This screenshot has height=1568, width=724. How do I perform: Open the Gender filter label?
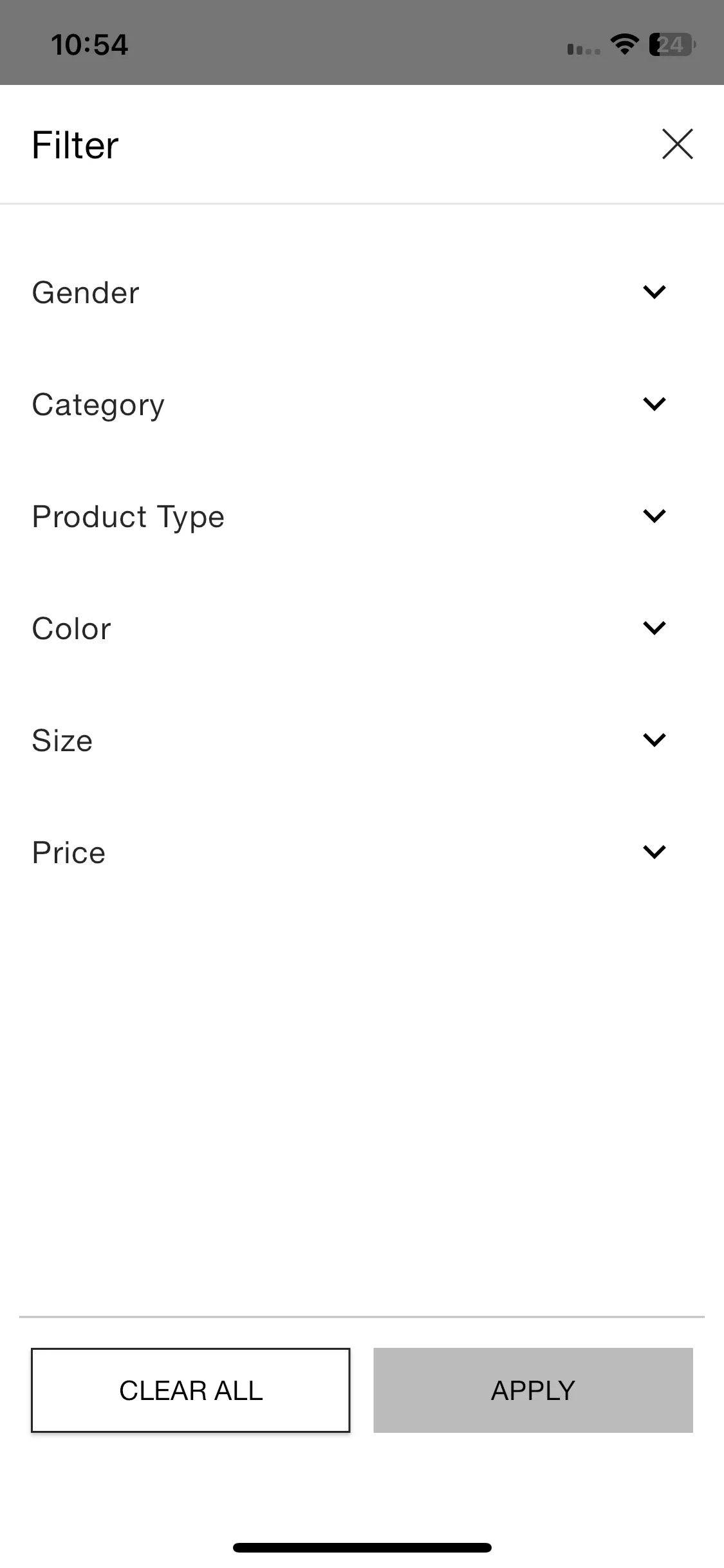[x=86, y=293]
